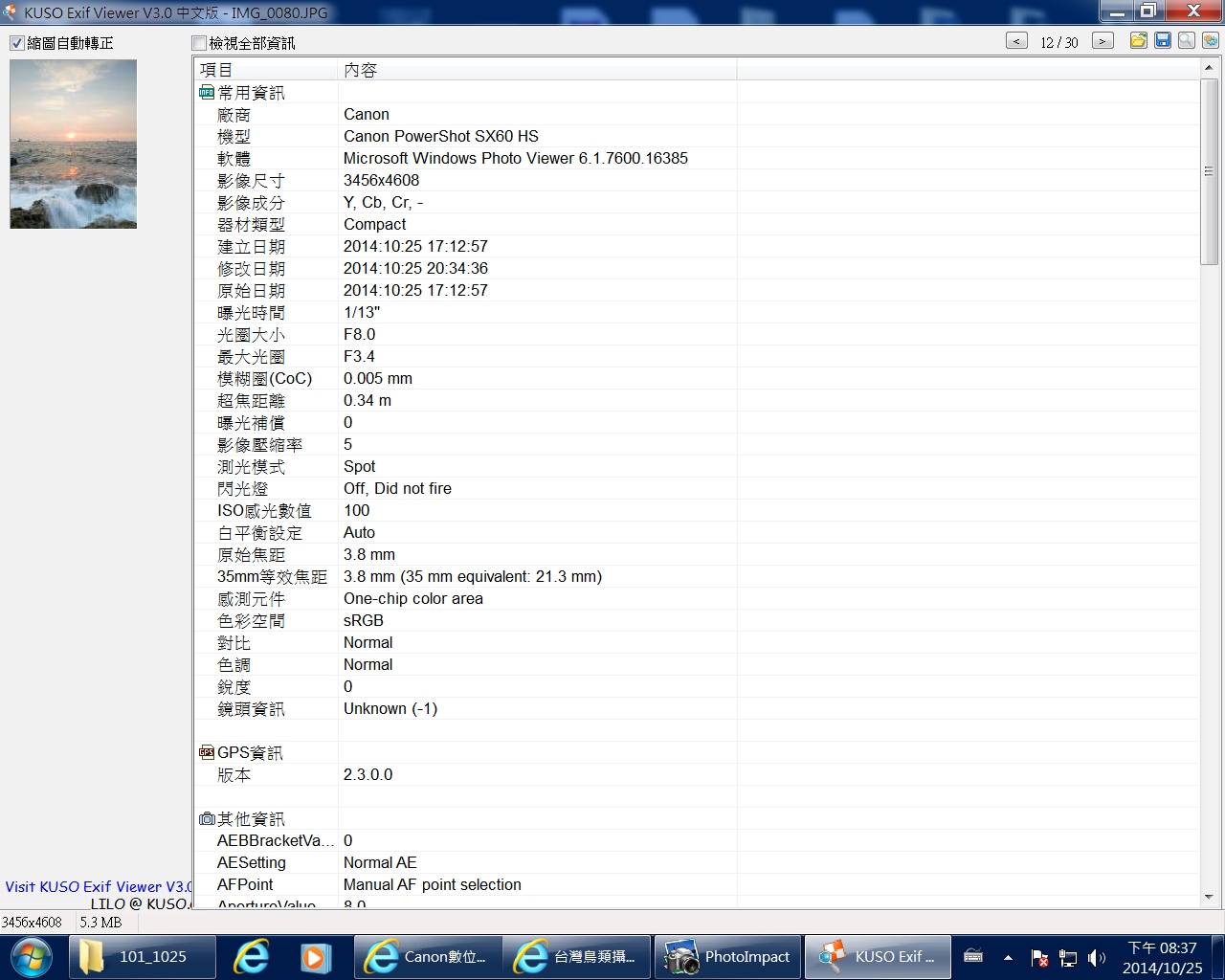Viewport: 1225px width, 980px height.
Task: Select the Manual AF point selection value
Action: 433,884
